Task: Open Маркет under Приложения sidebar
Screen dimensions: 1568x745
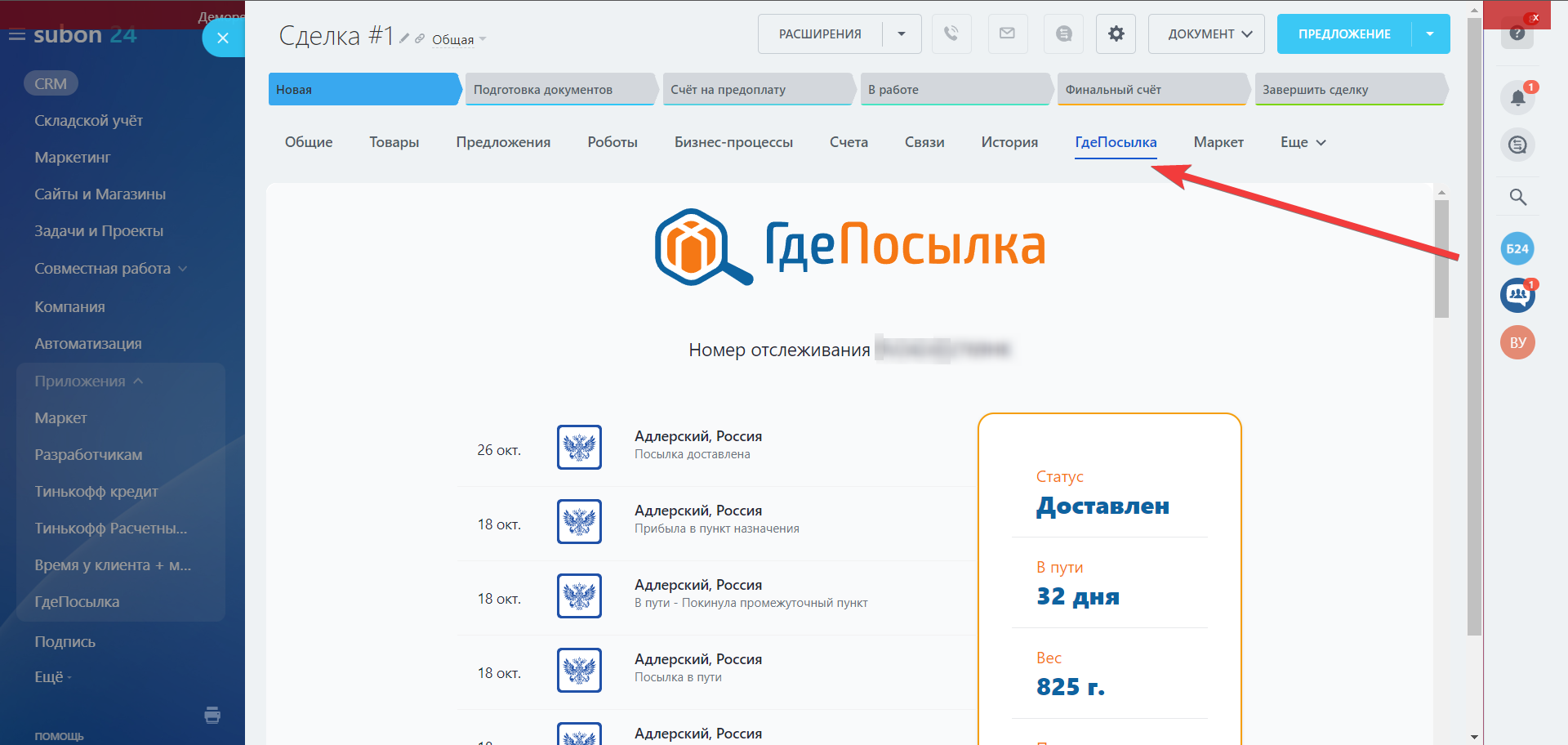Action: 60,418
